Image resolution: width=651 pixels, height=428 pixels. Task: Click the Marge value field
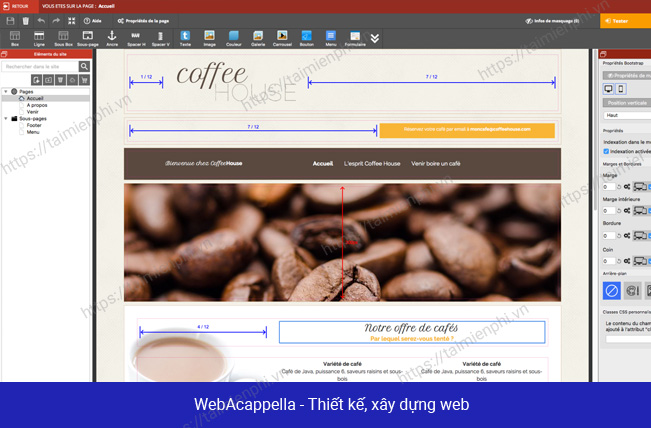pos(609,187)
